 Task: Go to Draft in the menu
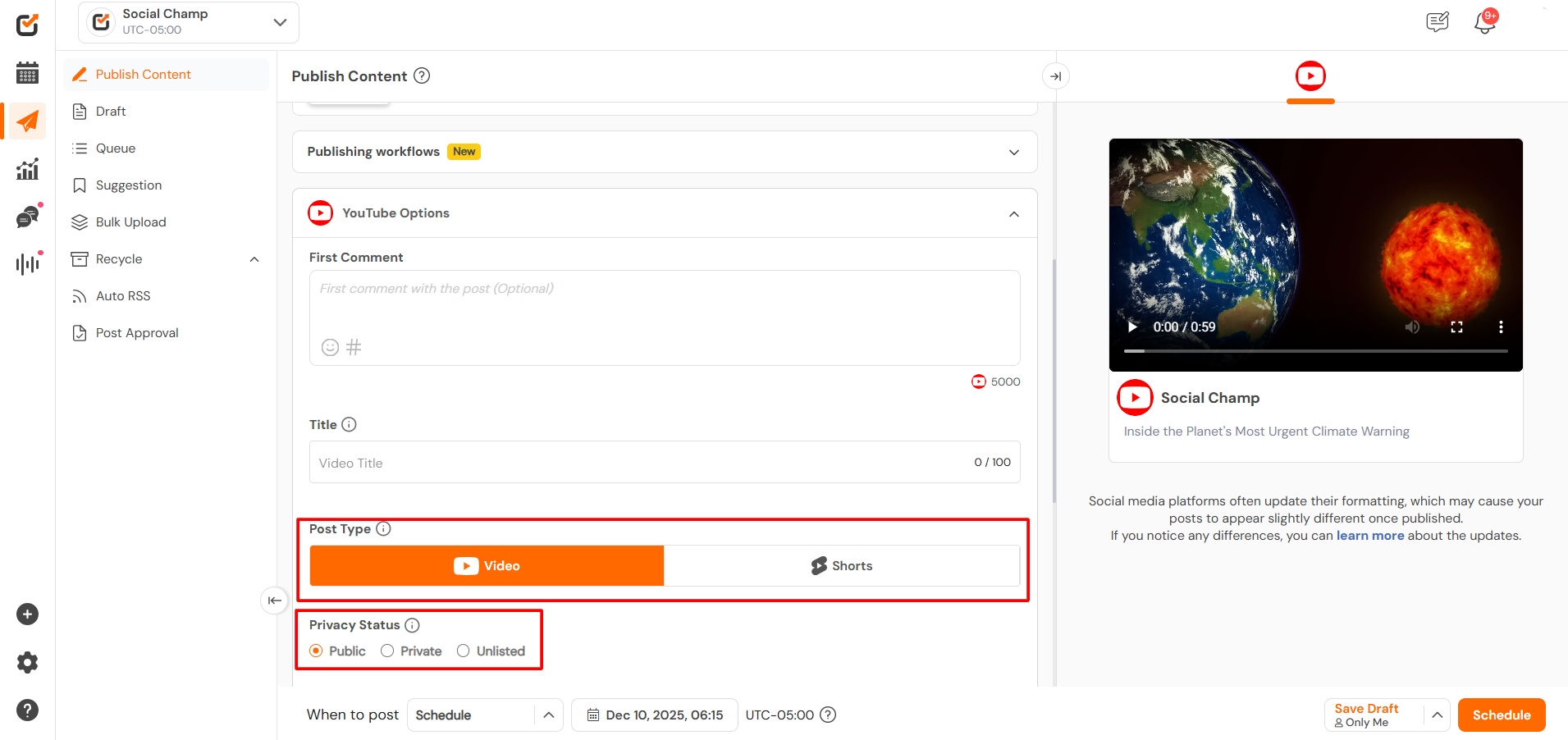click(111, 112)
